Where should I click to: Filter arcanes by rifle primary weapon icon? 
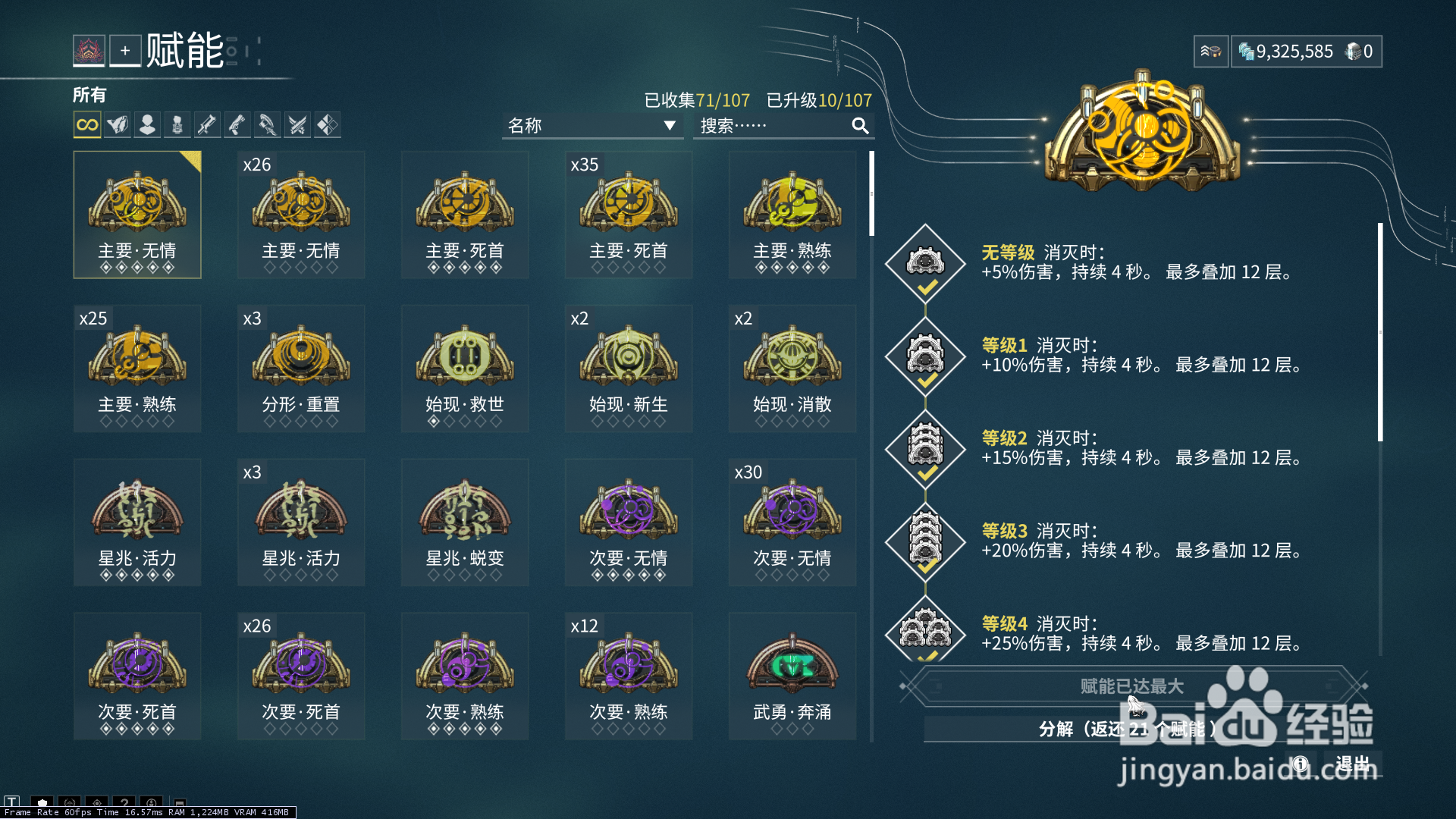pyautogui.click(x=207, y=125)
